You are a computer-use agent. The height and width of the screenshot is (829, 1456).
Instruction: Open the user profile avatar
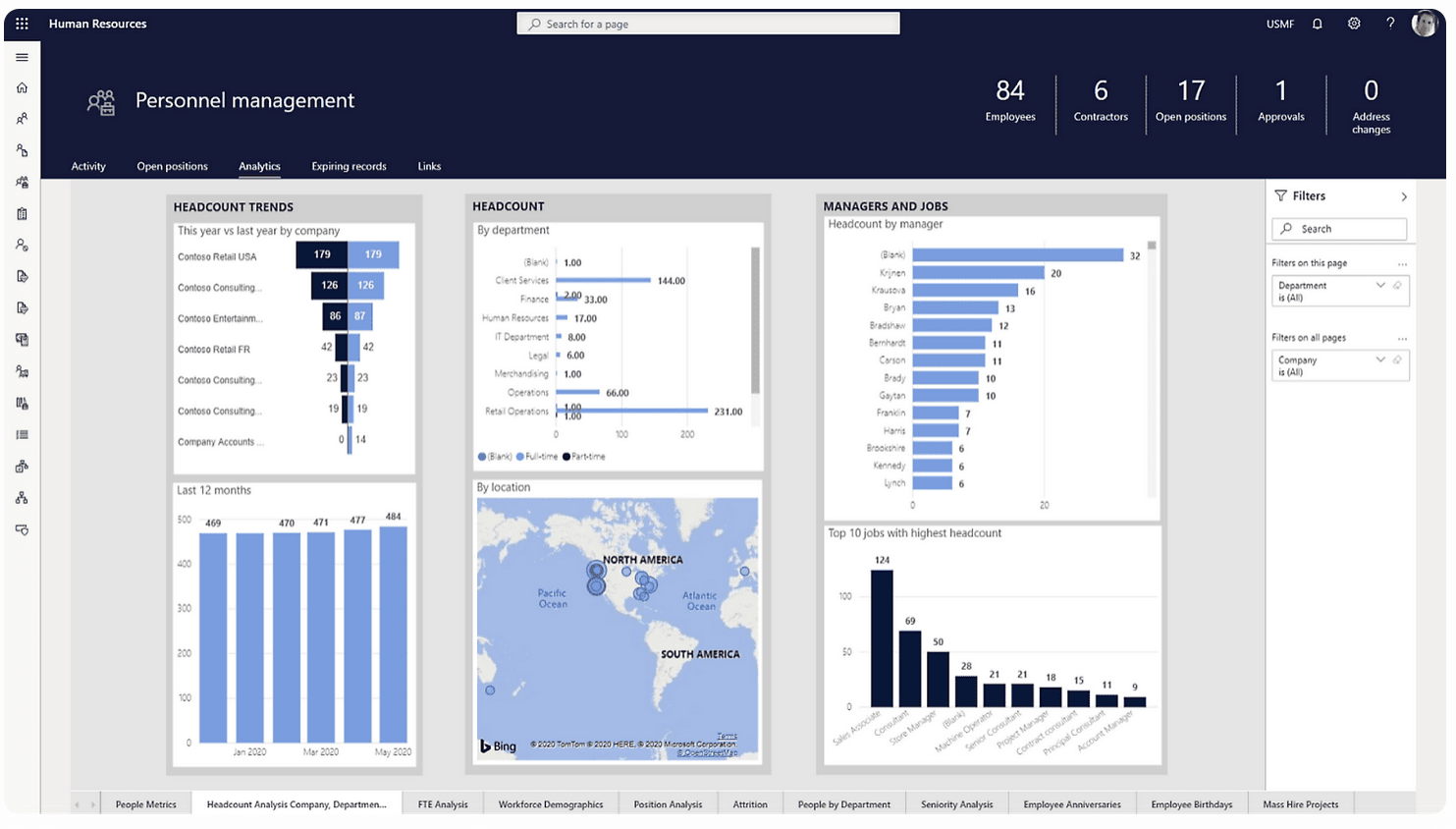coord(1425,24)
